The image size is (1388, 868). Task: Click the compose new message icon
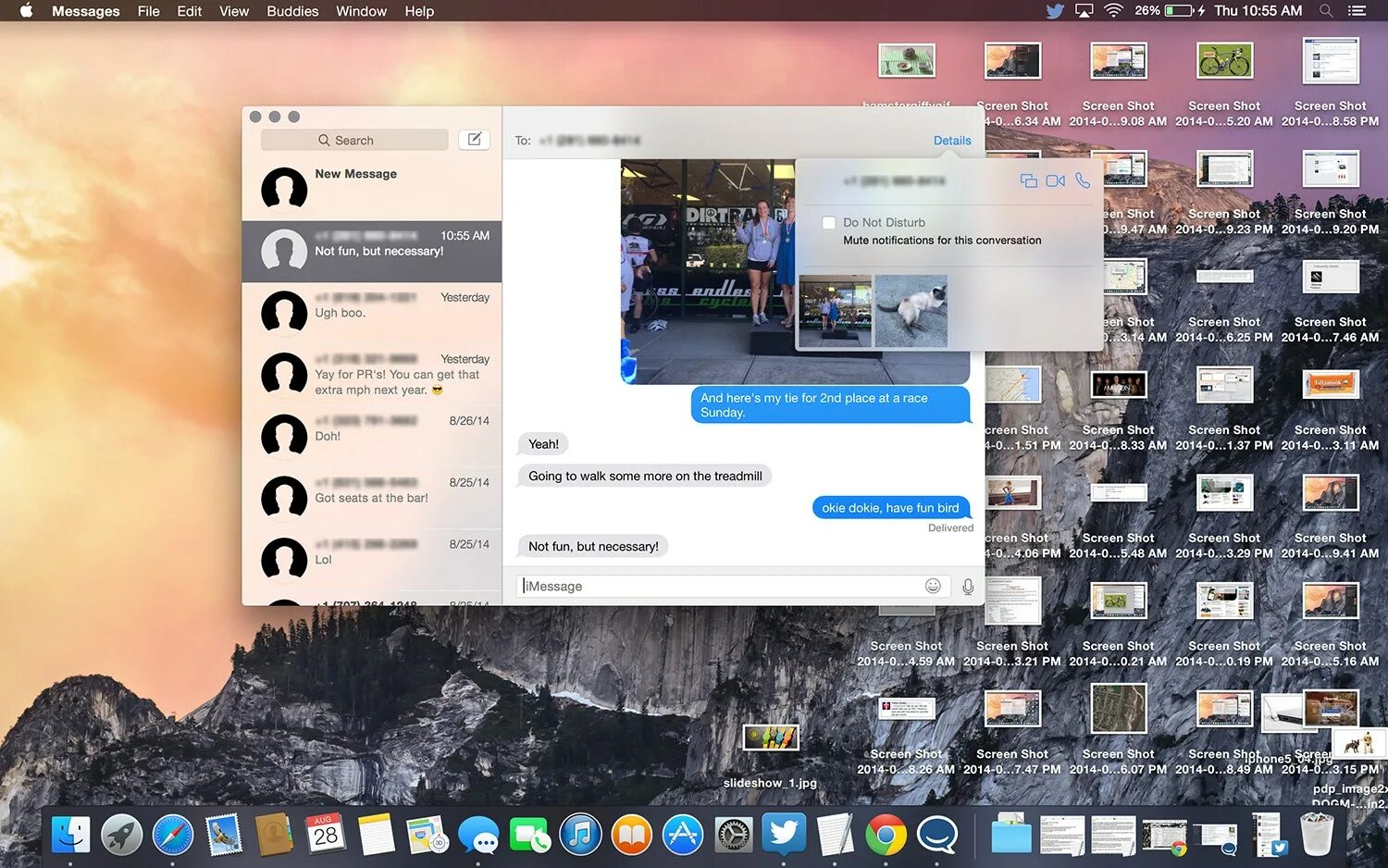point(474,140)
